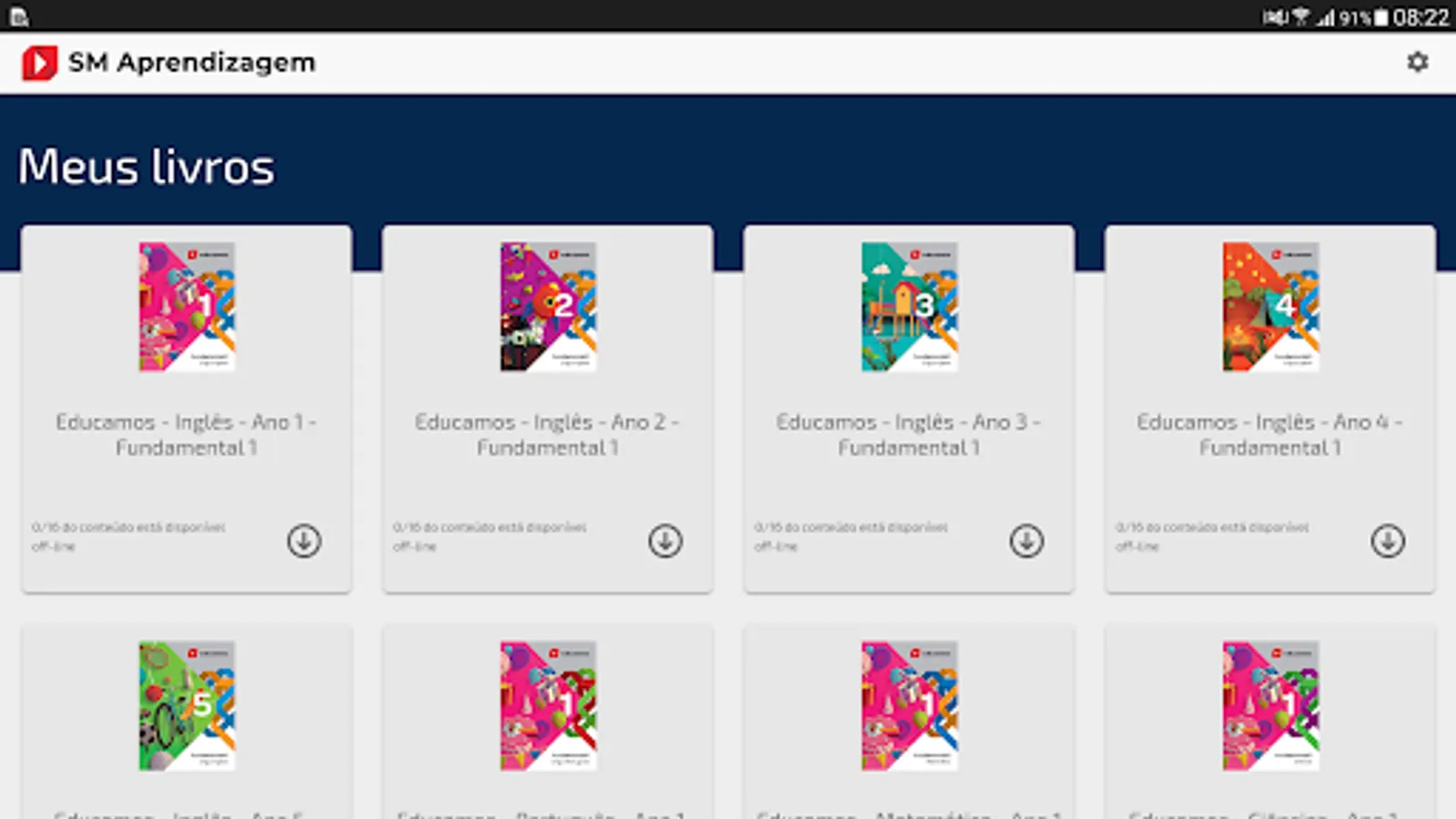Download Educamos Inglês Ano 3 for offline

click(1026, 541)
